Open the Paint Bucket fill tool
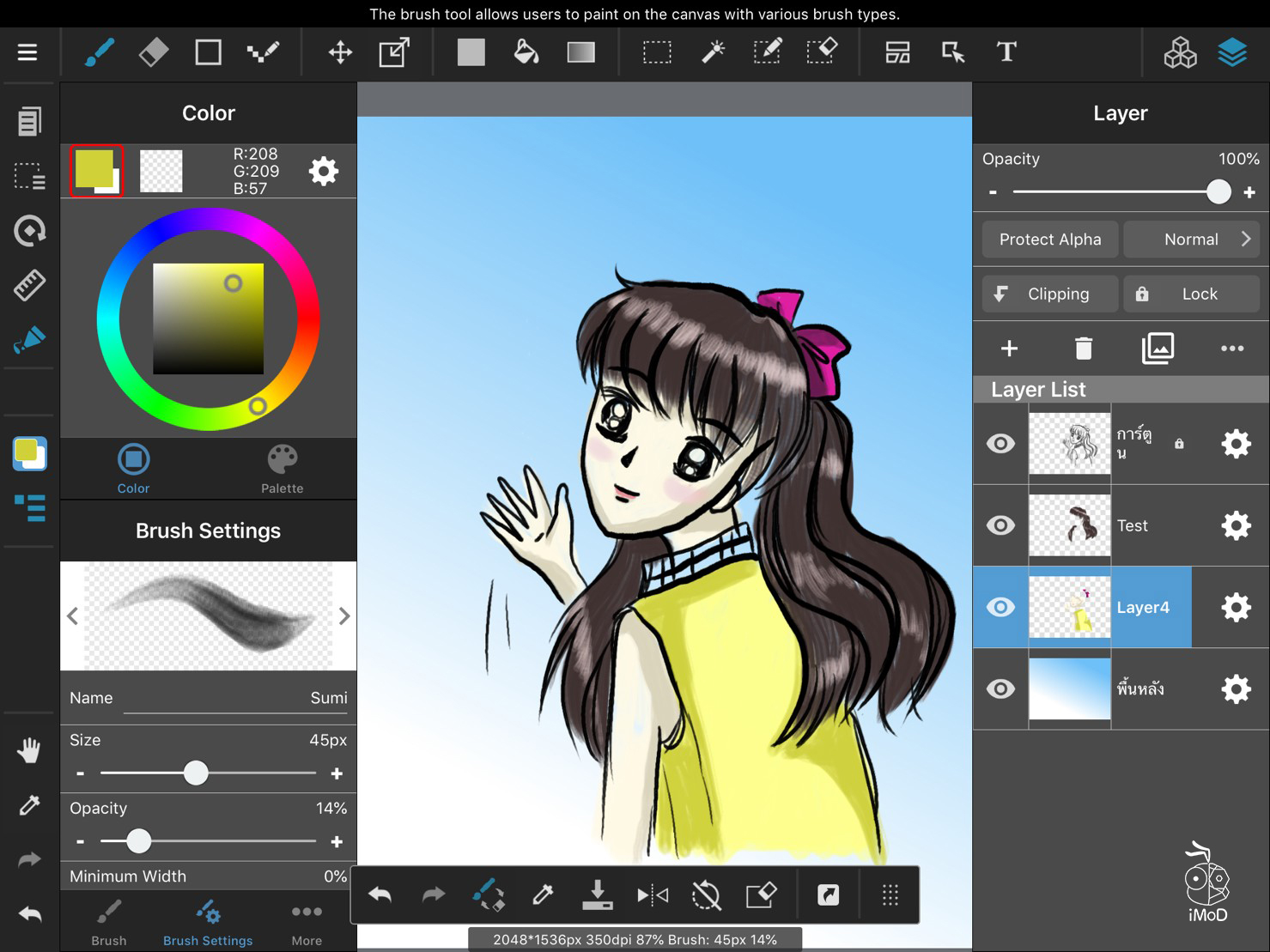The image size is (1270, 952). tap(526, 52)
